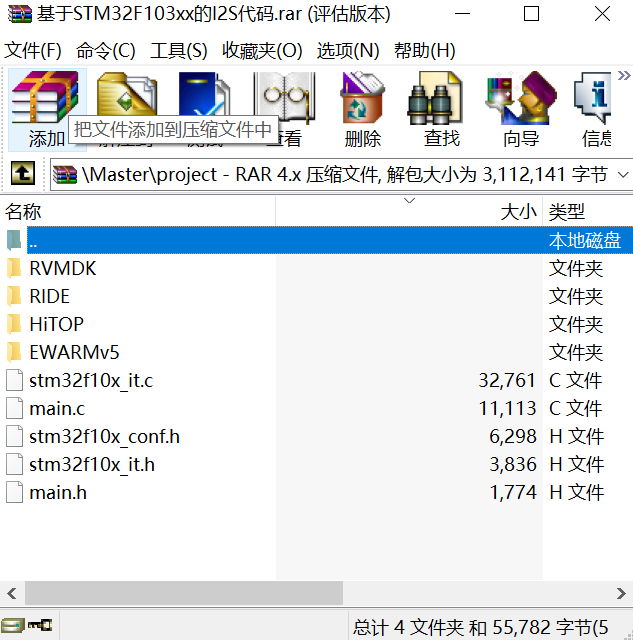The image size is (633, 640).
Task: Minimize the WinRAR window
Action: [462, 14]
